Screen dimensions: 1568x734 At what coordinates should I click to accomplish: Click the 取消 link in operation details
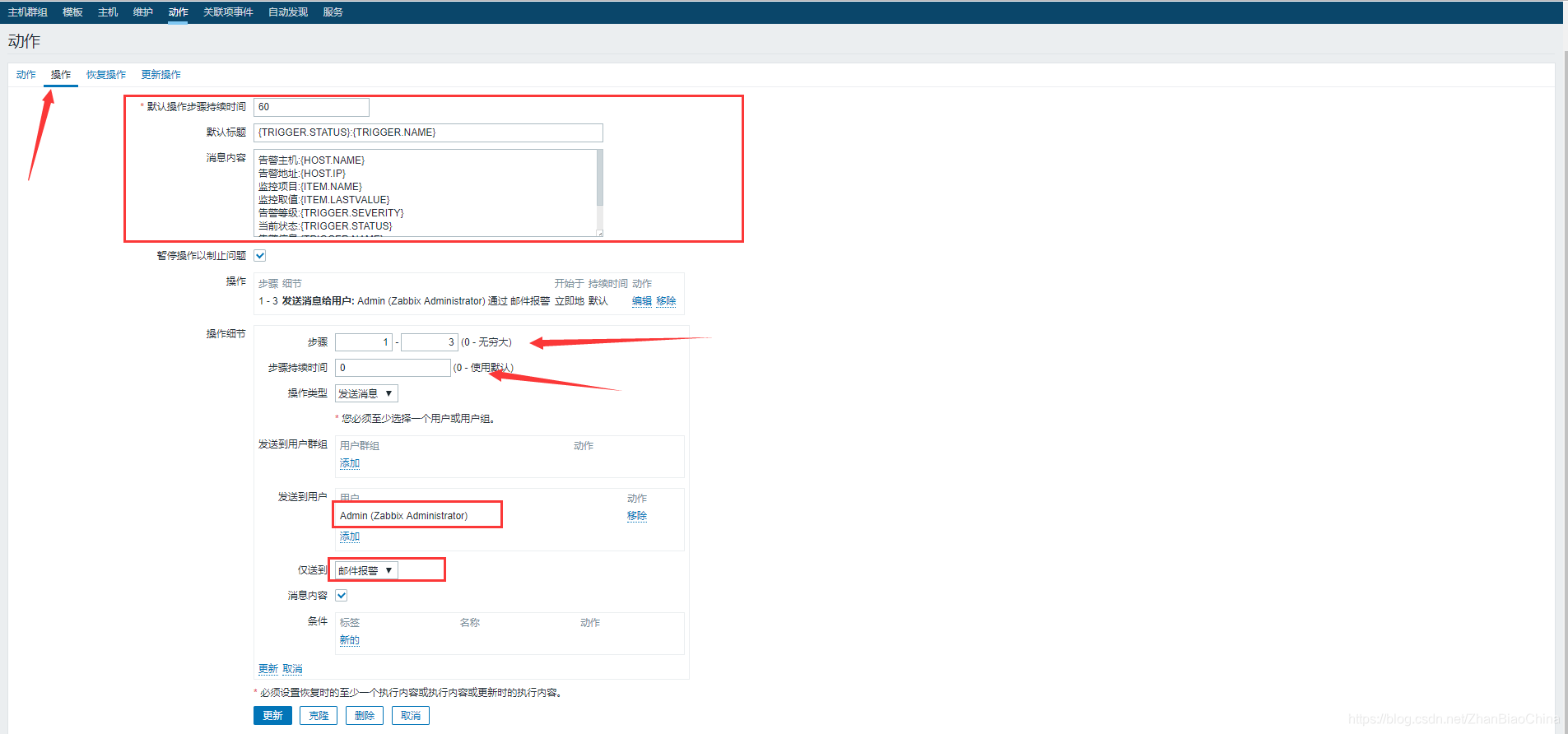[292, 669]
